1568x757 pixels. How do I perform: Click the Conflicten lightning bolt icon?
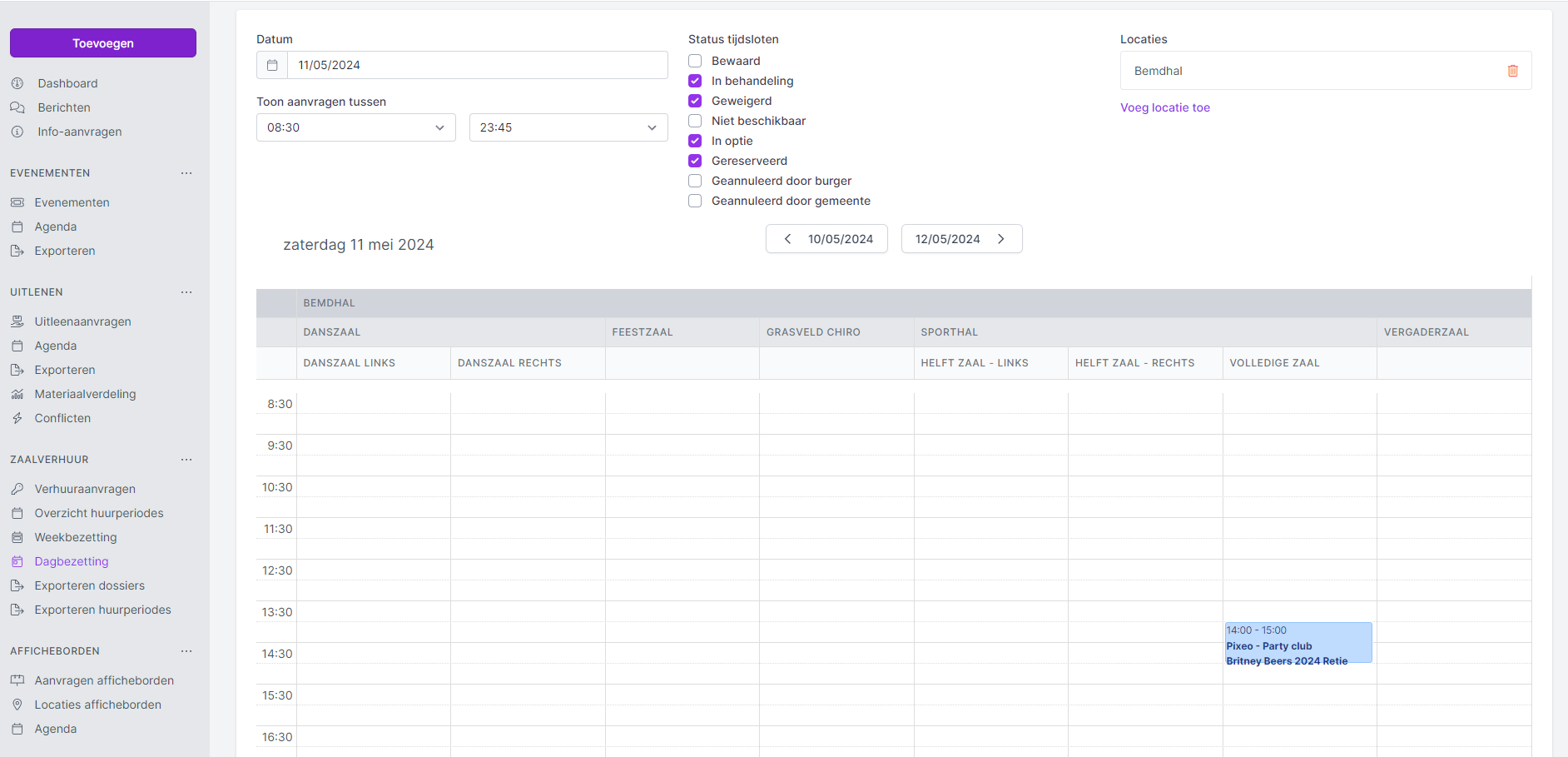17,418
